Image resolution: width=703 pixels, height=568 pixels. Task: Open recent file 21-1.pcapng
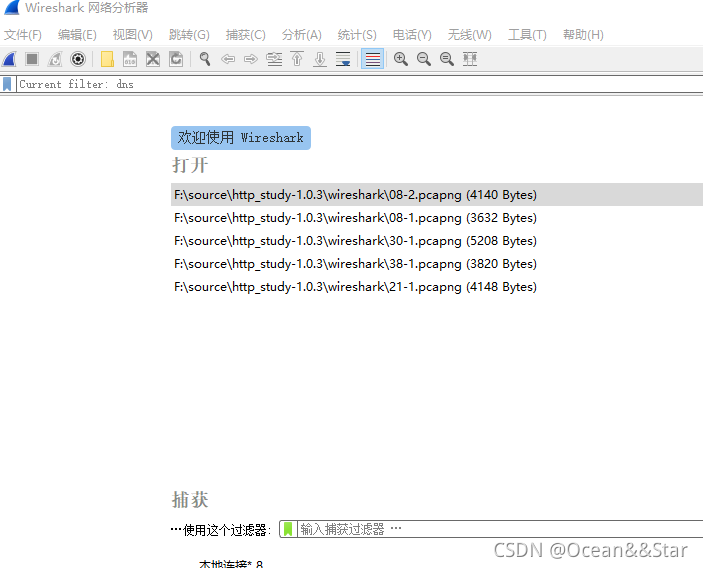pos(437,287)
